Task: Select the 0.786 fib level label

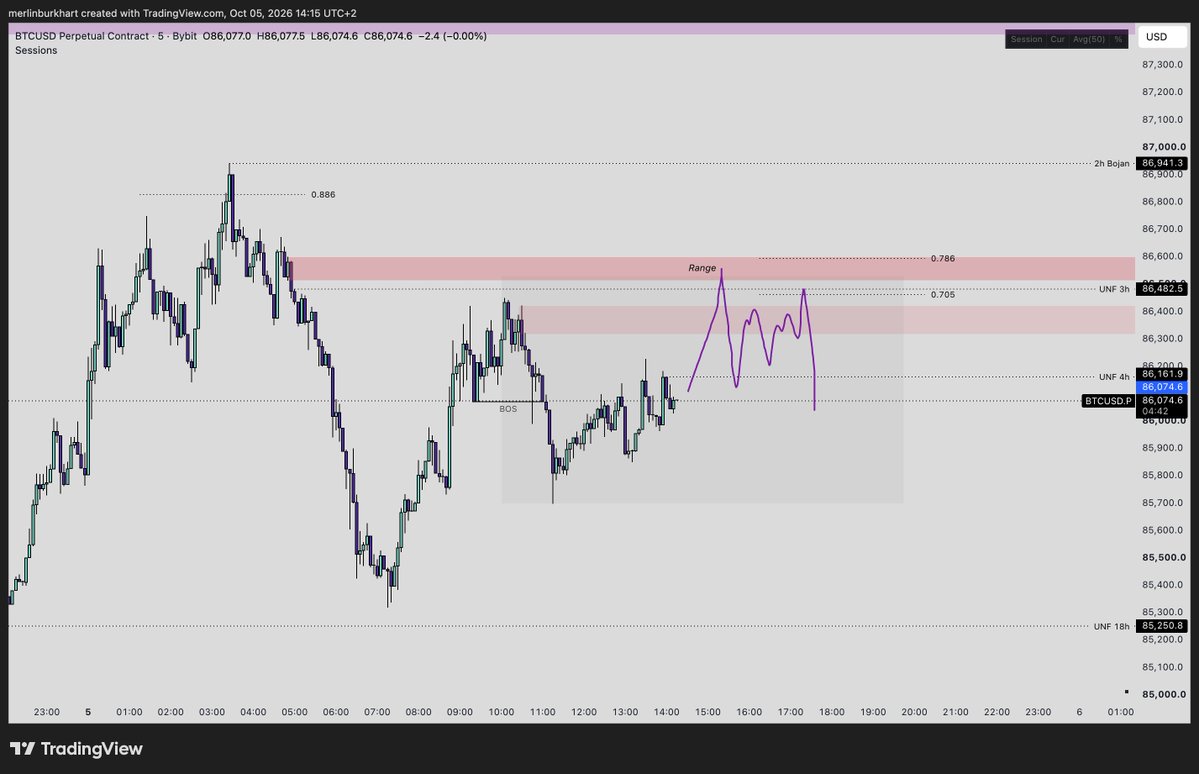Action: [x=943, y=259]
